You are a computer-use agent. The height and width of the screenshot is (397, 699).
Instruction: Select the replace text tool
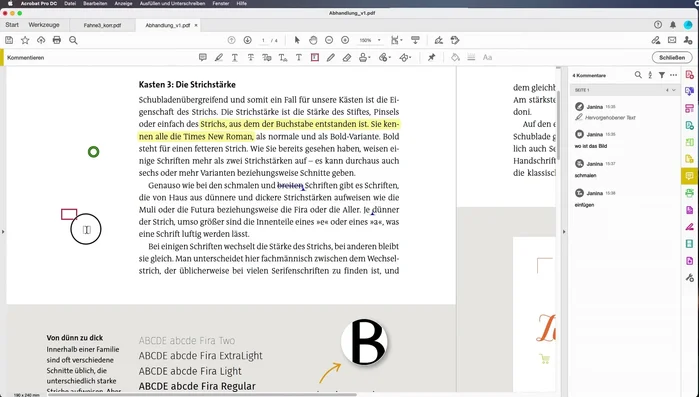267,57
